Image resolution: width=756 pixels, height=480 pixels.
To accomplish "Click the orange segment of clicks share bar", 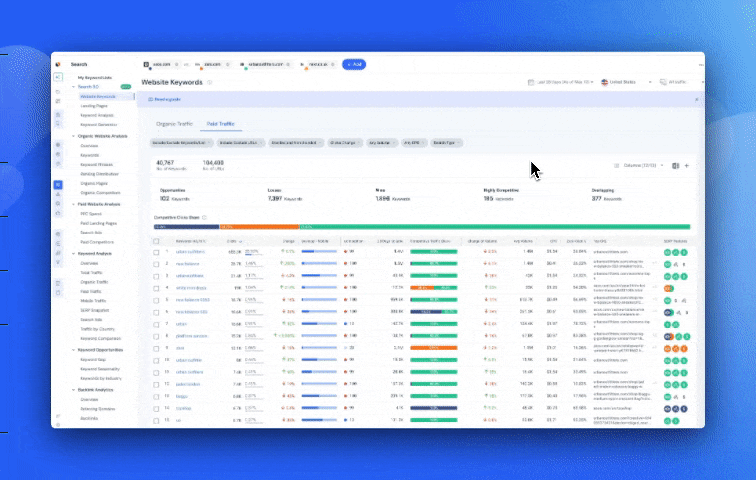I will [258, 226].
